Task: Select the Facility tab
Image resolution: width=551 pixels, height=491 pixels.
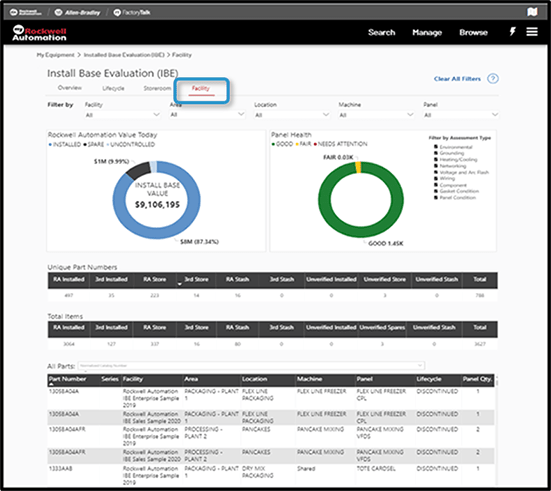Action: point(200,89)
